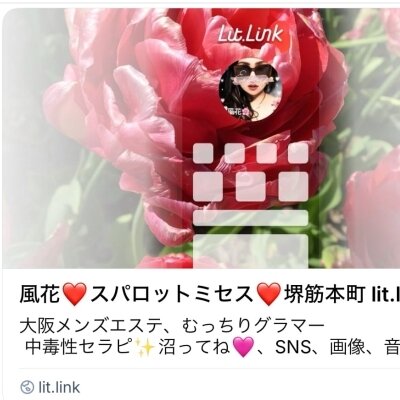The height and width of the screenshot is (400, 400).
Task: Open the lit.link domain text
Action: point(59,388)
